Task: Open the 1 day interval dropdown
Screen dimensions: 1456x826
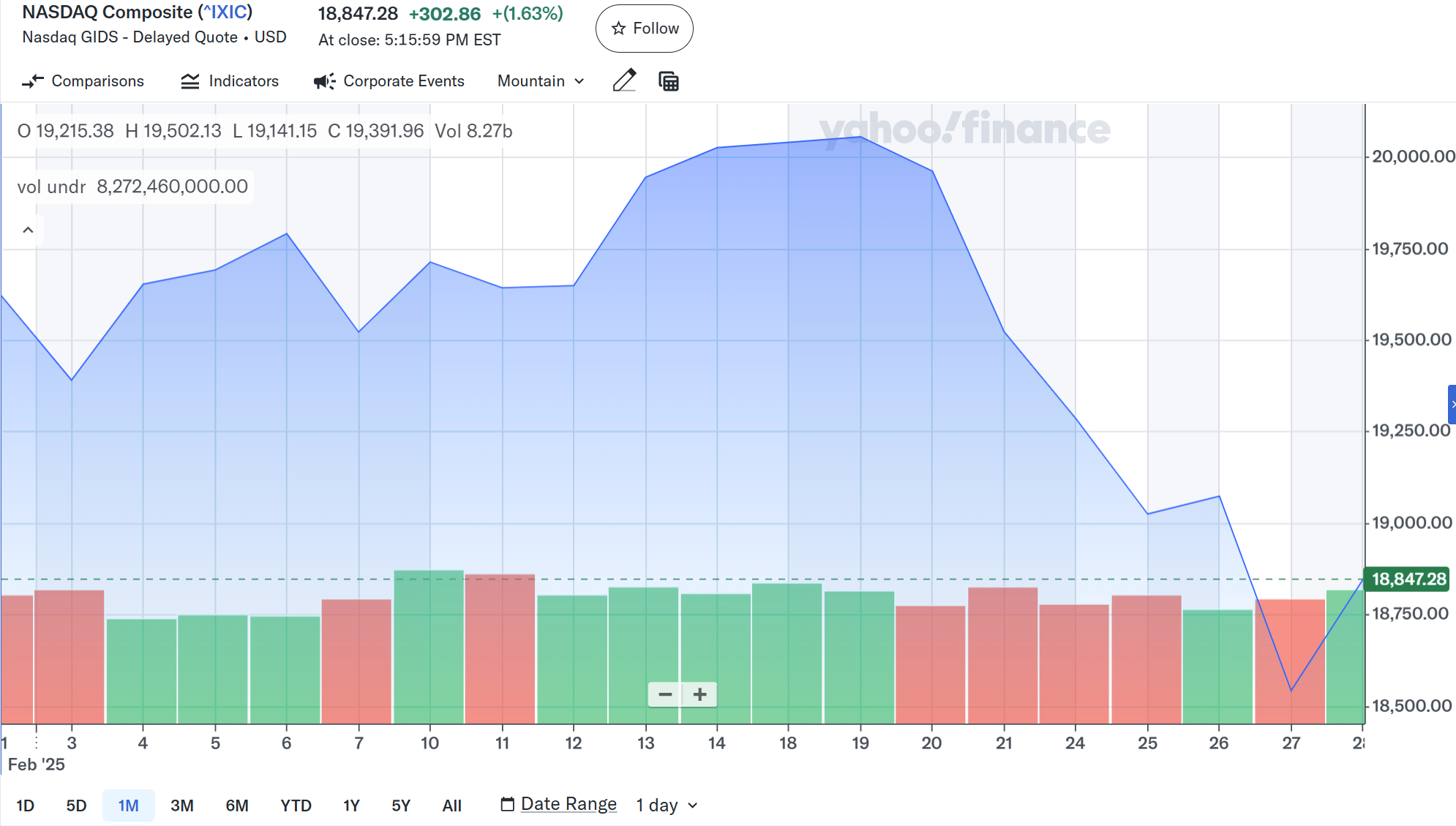Action: [667, 806]
